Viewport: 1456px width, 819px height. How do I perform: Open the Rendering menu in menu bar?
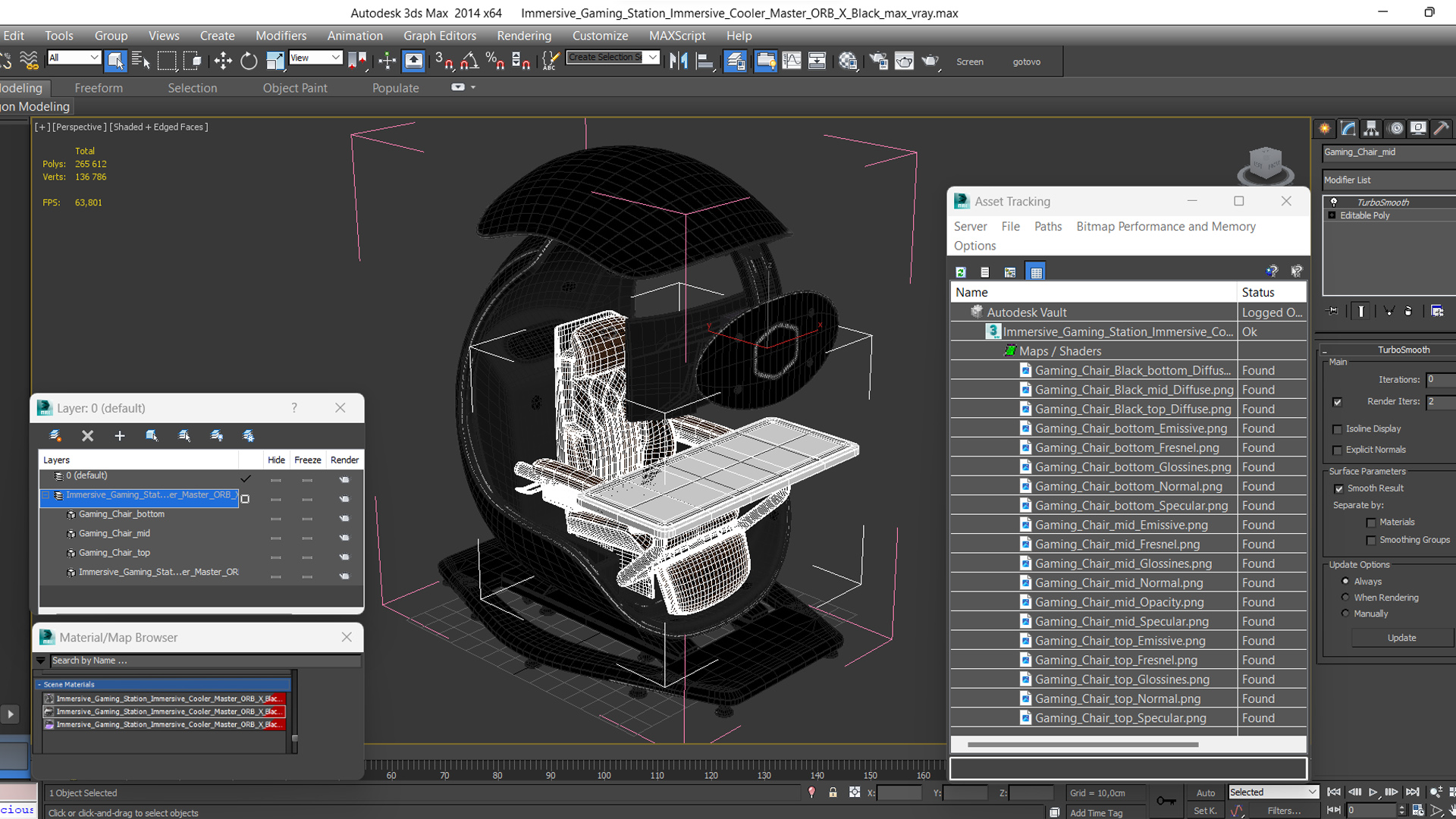523,36
